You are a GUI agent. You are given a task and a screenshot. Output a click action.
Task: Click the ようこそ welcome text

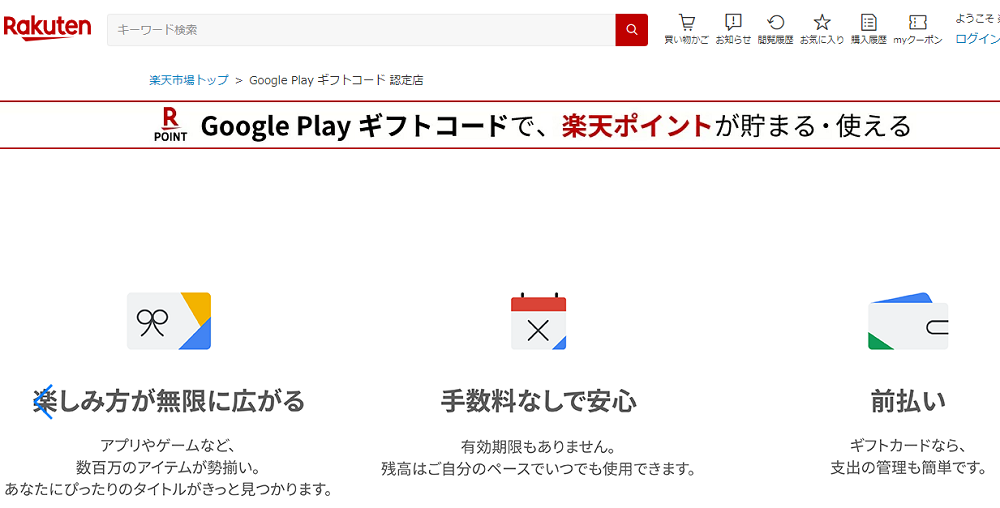coord(977,19)
